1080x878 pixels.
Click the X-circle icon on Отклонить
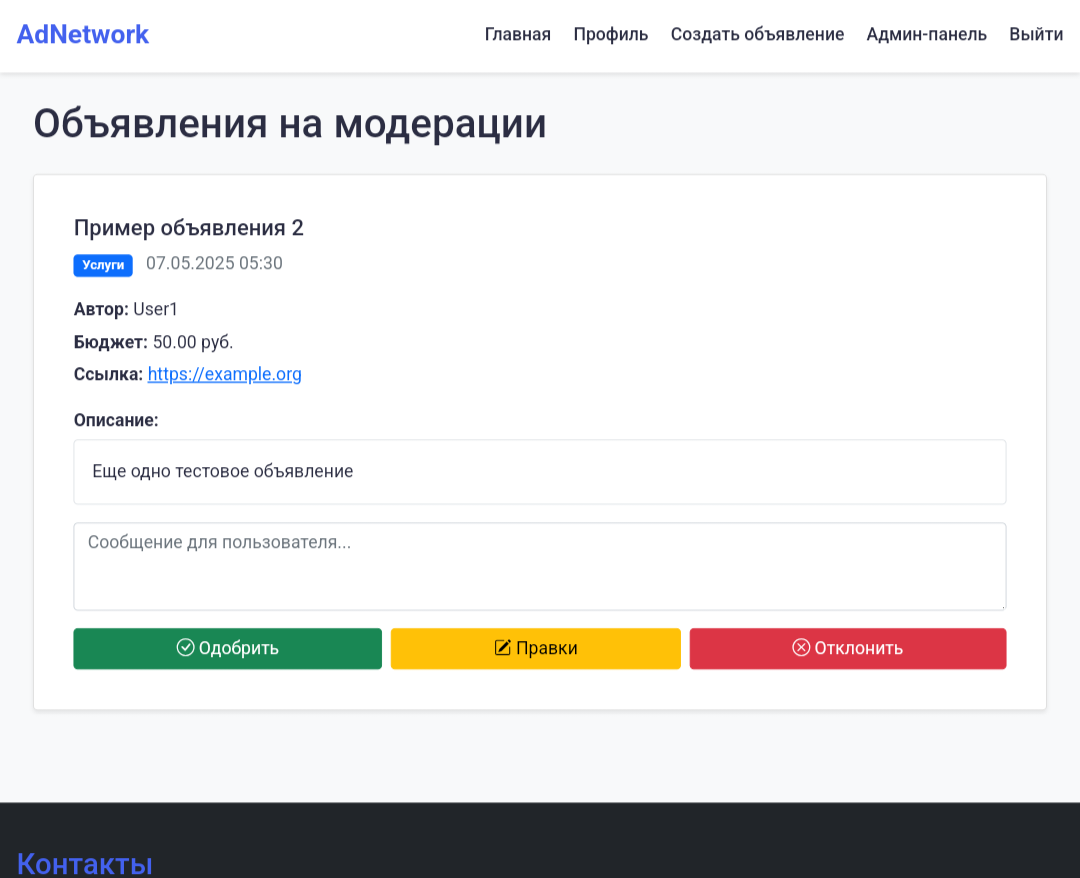(x=801, y=648)
